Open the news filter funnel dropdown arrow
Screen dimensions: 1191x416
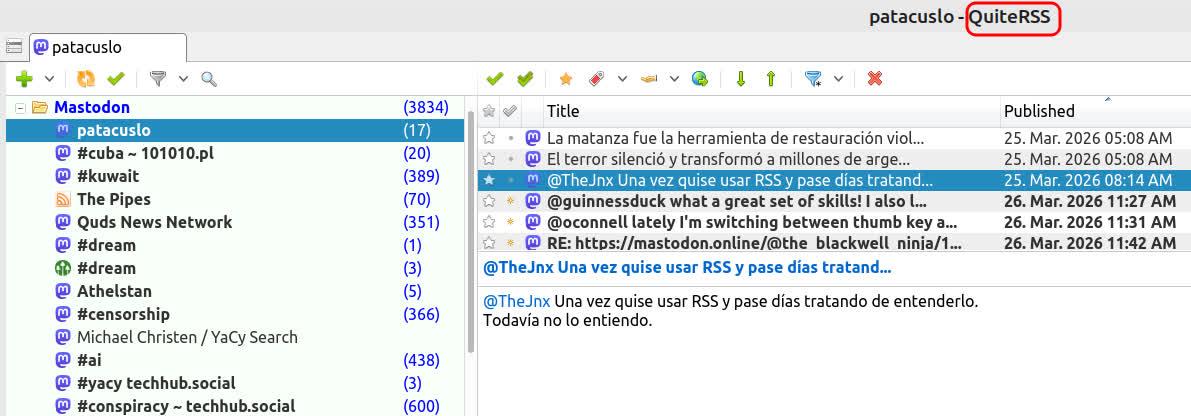point(838,78)
